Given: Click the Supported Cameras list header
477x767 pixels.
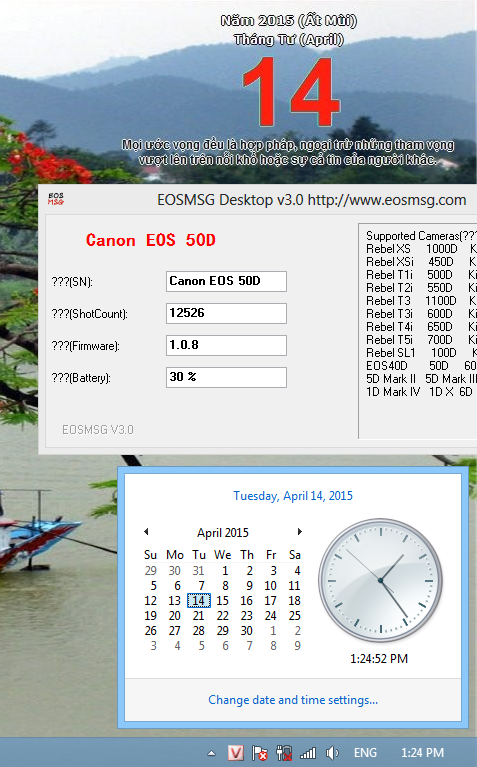Looking at the screenshot, I should [421, 236].
